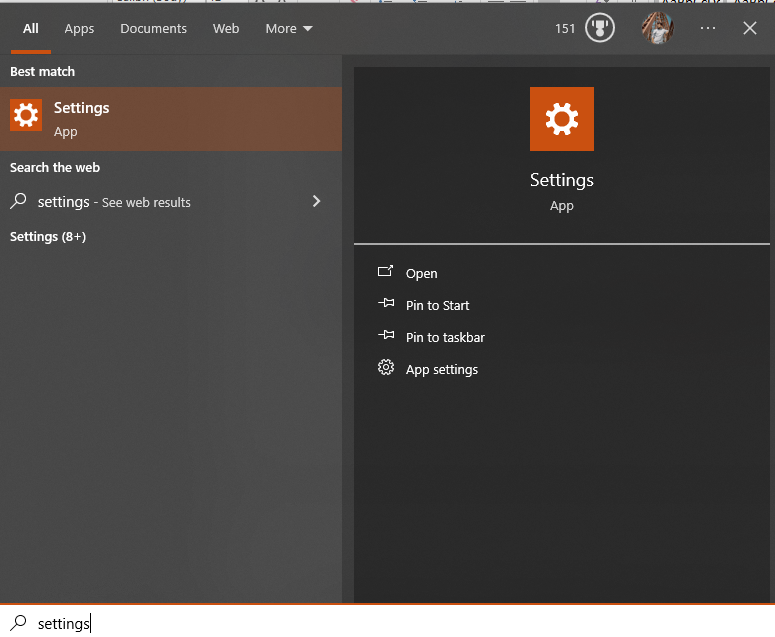
Task: Switch to the Apps tab
Action: pos(79,29)
